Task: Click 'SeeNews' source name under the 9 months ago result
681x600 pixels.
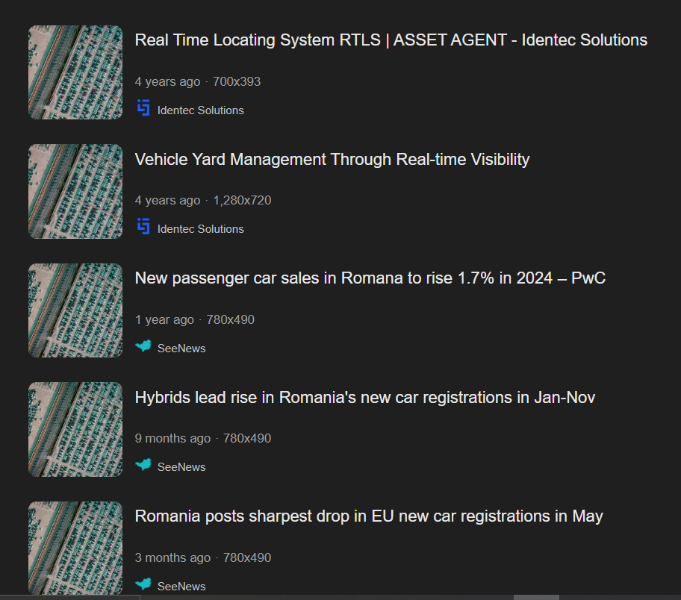Action: click(x=181, y=467)
